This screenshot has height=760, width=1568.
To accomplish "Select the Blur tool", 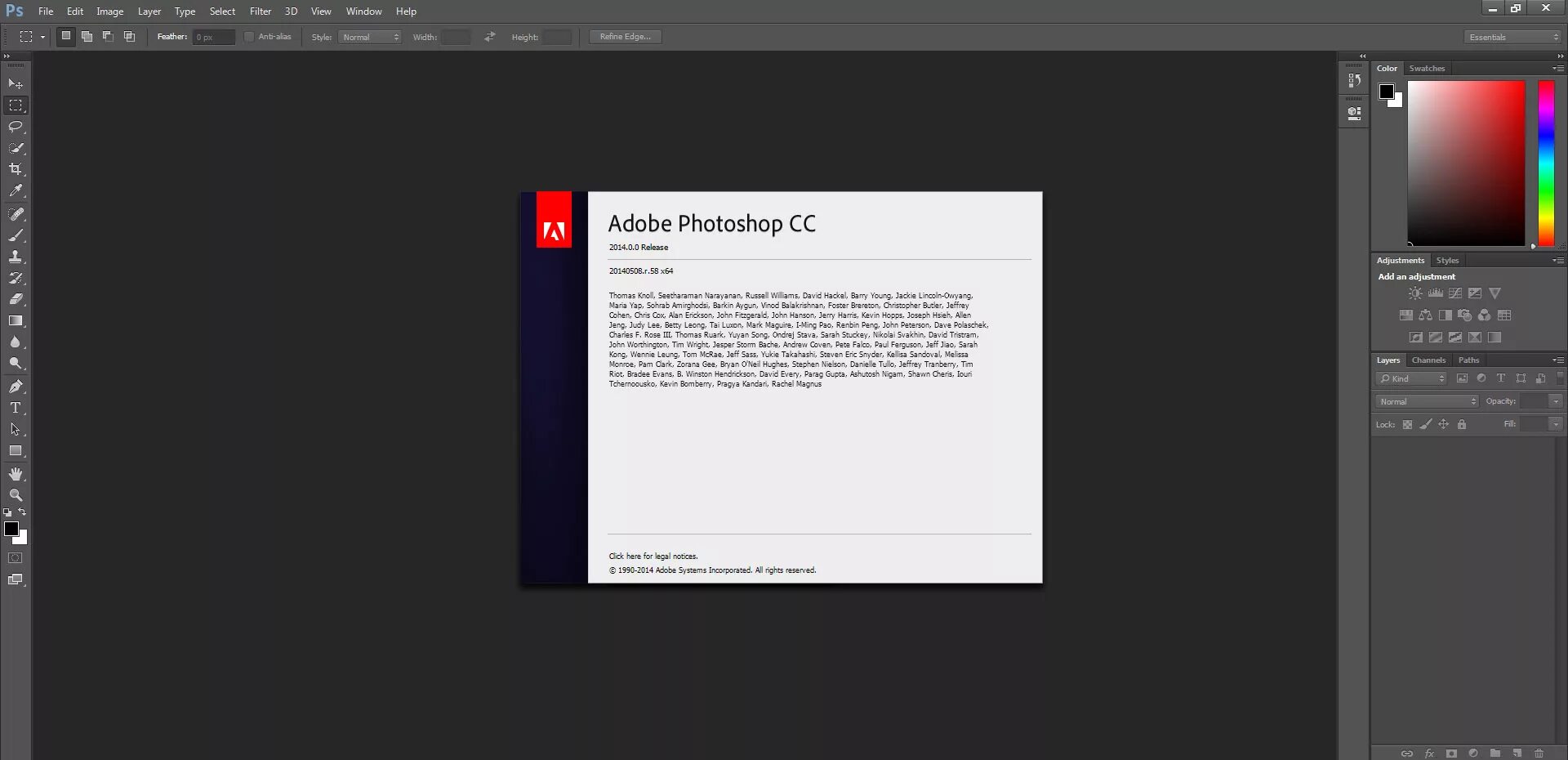I will (x=16, y=342).
